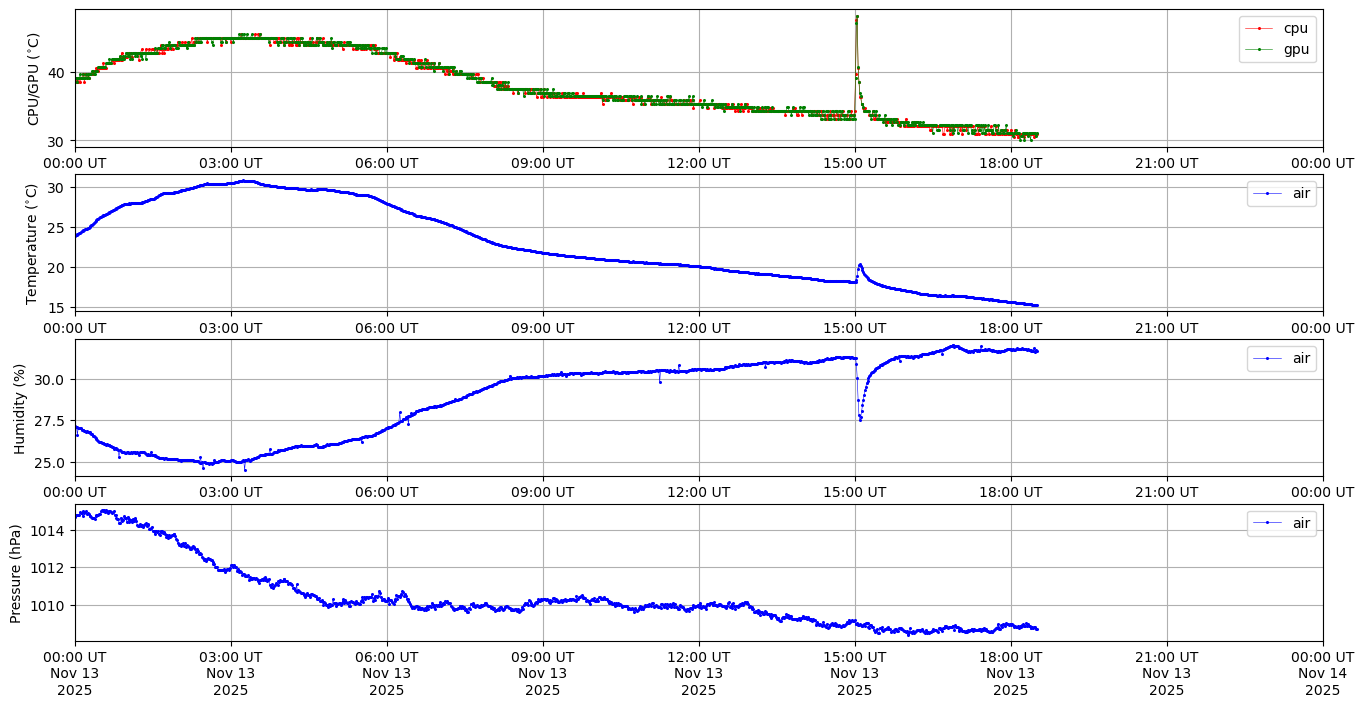Click the Humidity (%) y-axis label
This screenshot has height=707, width=1364.
(x=19, y=408)
